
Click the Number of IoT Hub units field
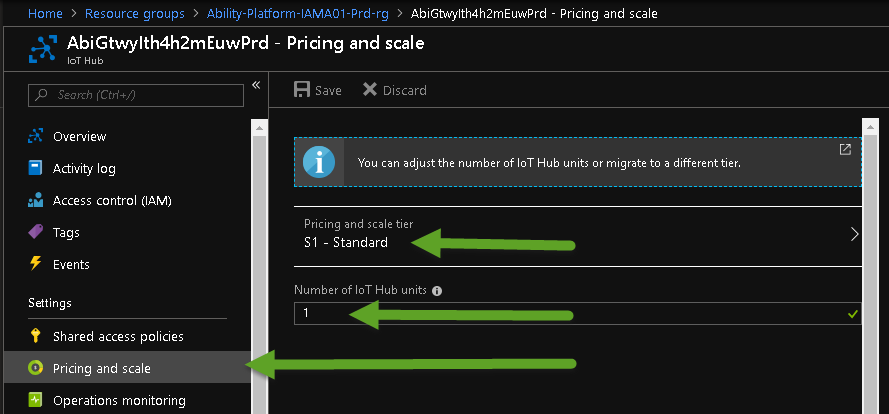tap(577, 313)
